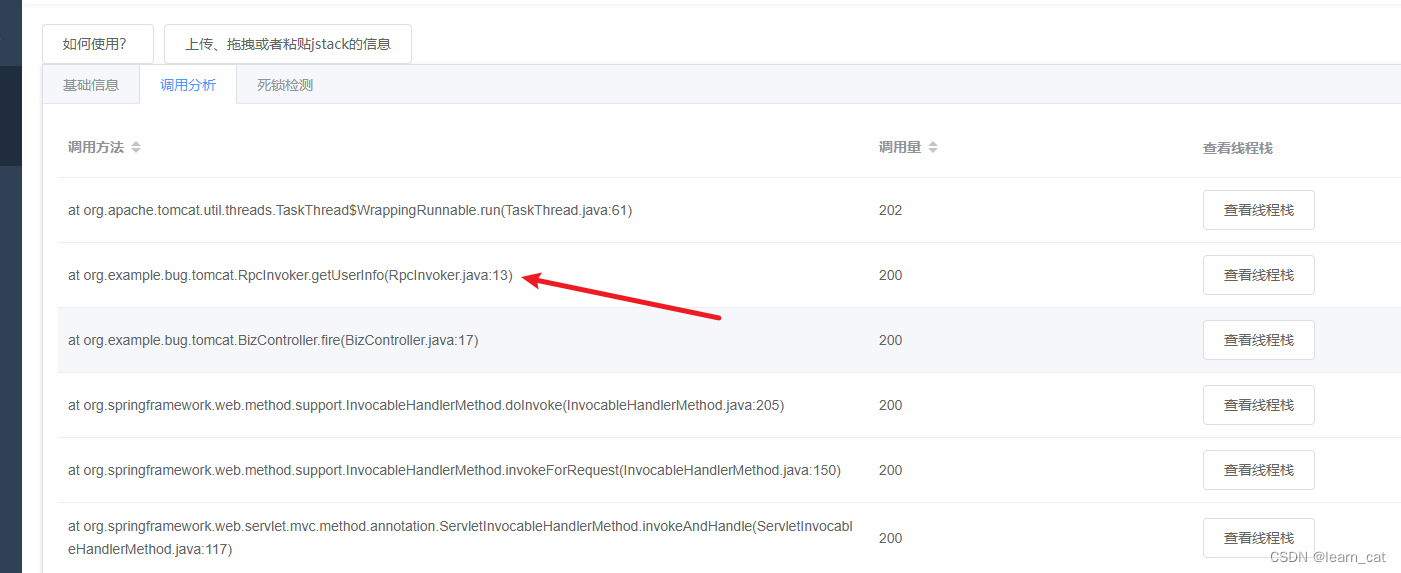Select the 调用分析 tab

click(188, 85)
